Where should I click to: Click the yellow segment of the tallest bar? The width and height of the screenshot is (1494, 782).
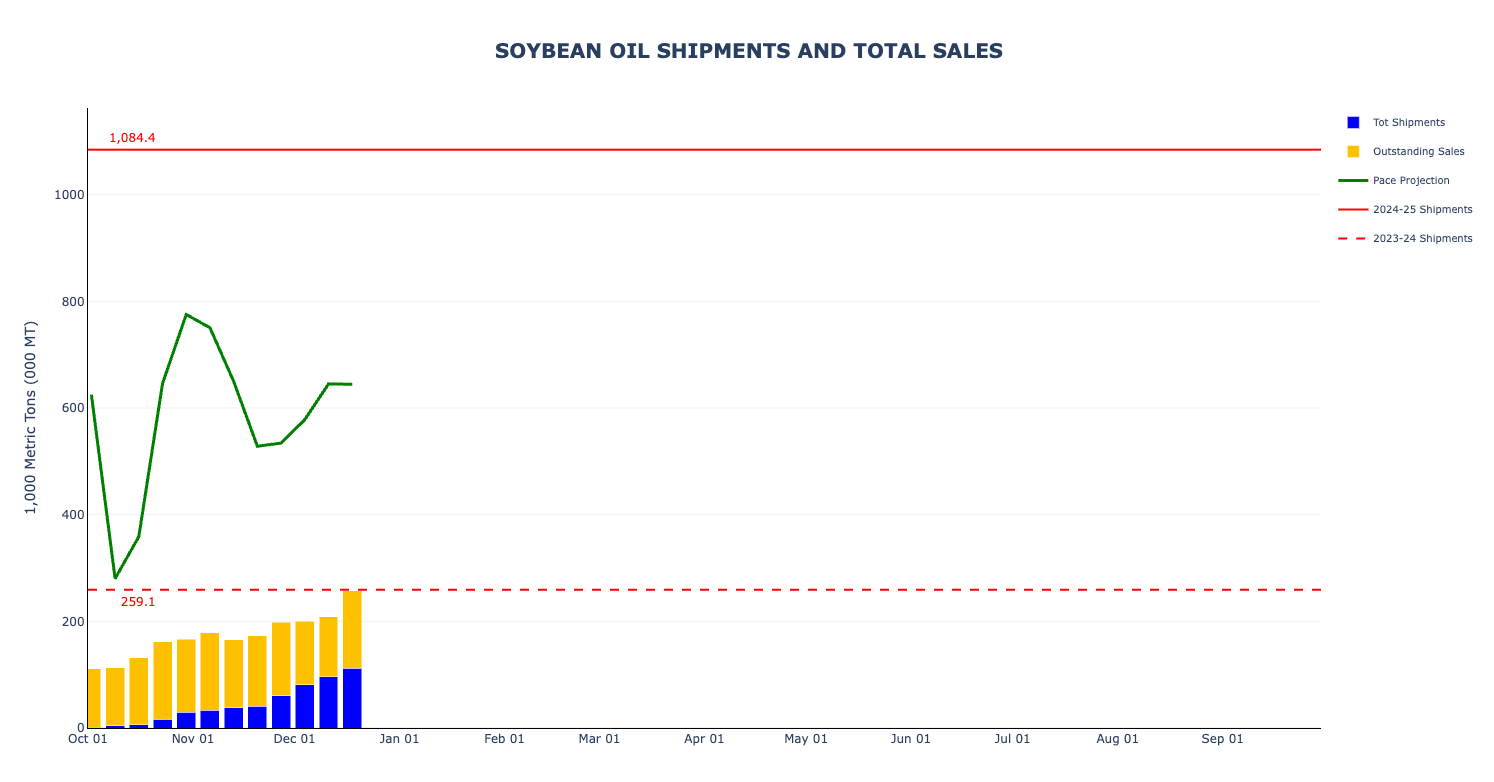pos(352,630)
